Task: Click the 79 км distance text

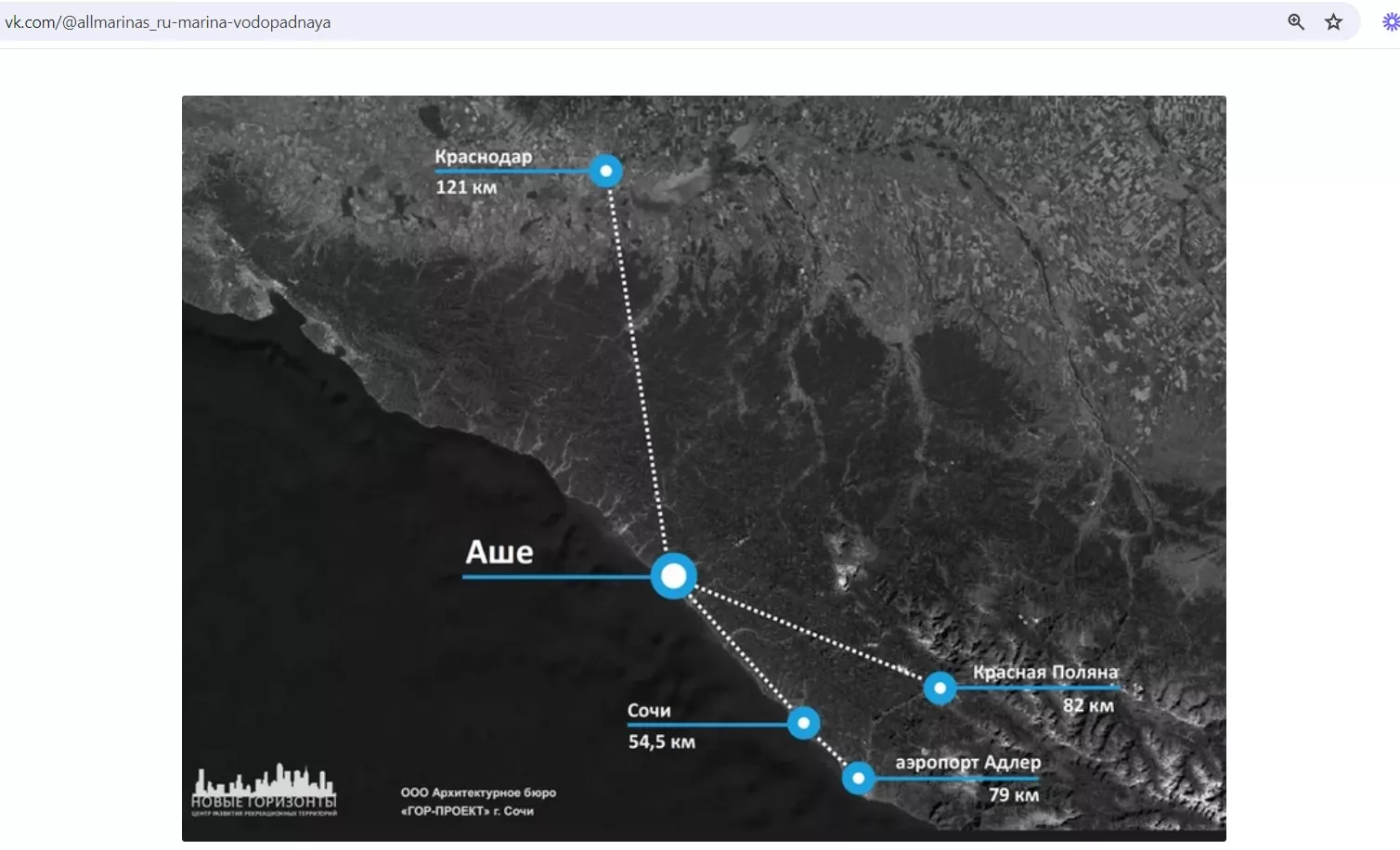Action: click(x=1014, y=795)
